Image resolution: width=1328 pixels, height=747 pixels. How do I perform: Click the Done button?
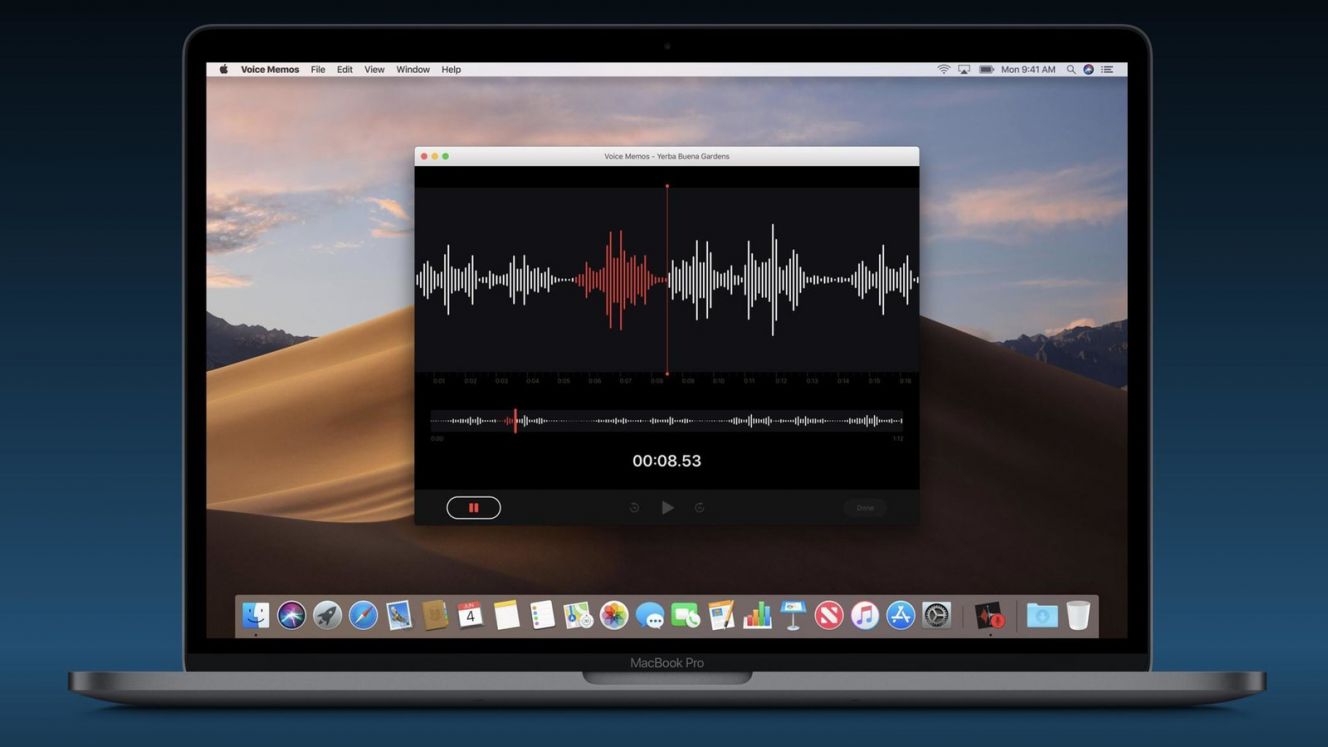click(x=865, y=508)
